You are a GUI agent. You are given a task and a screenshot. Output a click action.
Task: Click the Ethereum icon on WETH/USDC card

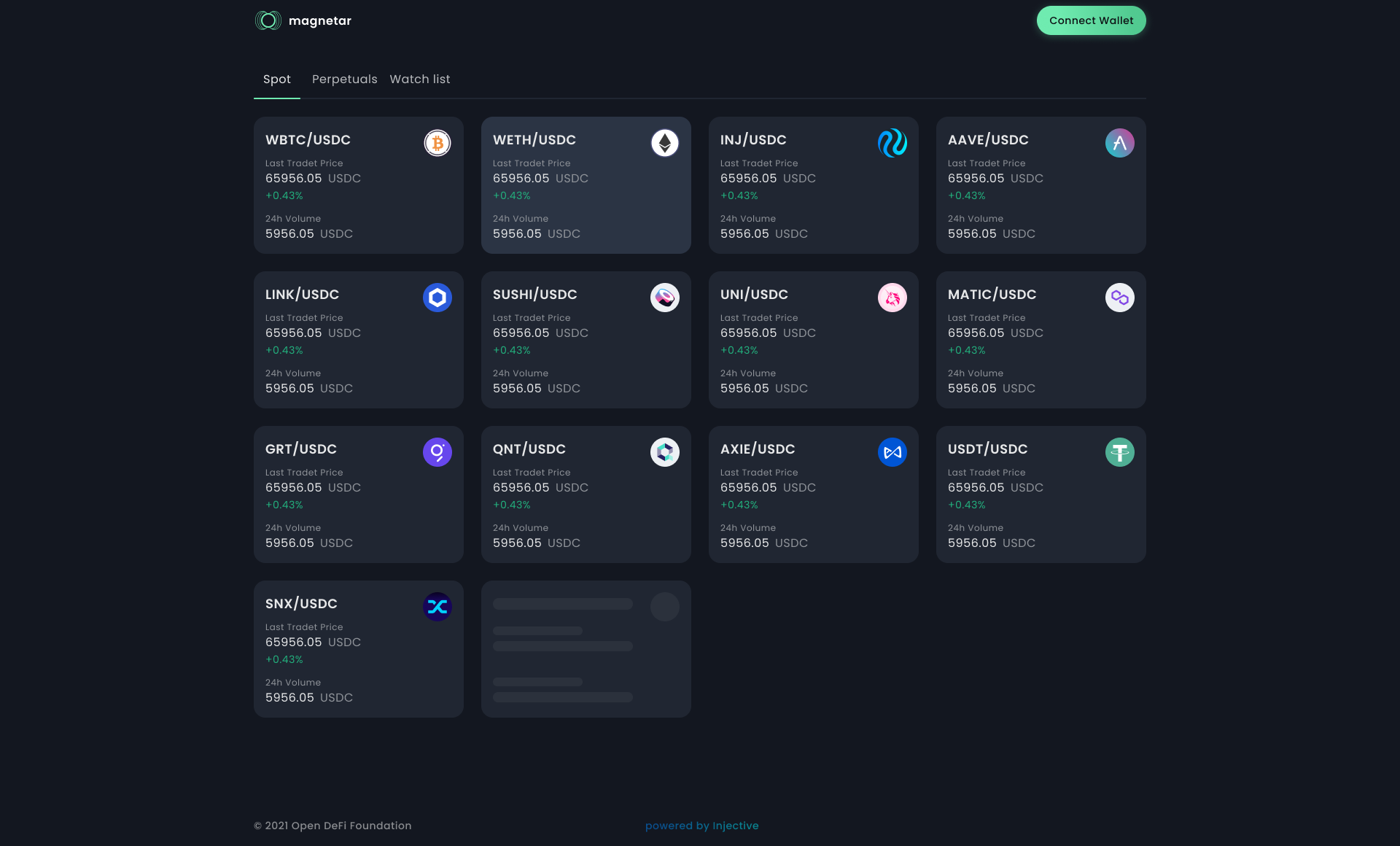tap(665, 143)
